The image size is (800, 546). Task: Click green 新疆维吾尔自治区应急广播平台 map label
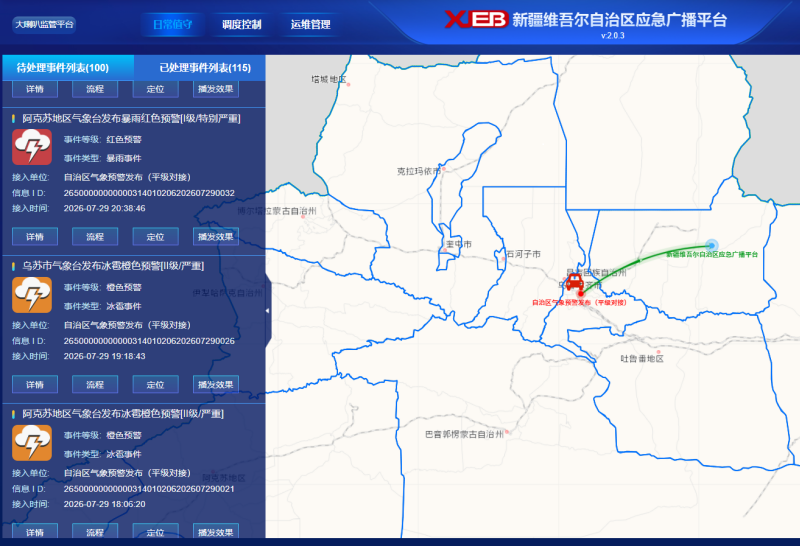point(712,254)
